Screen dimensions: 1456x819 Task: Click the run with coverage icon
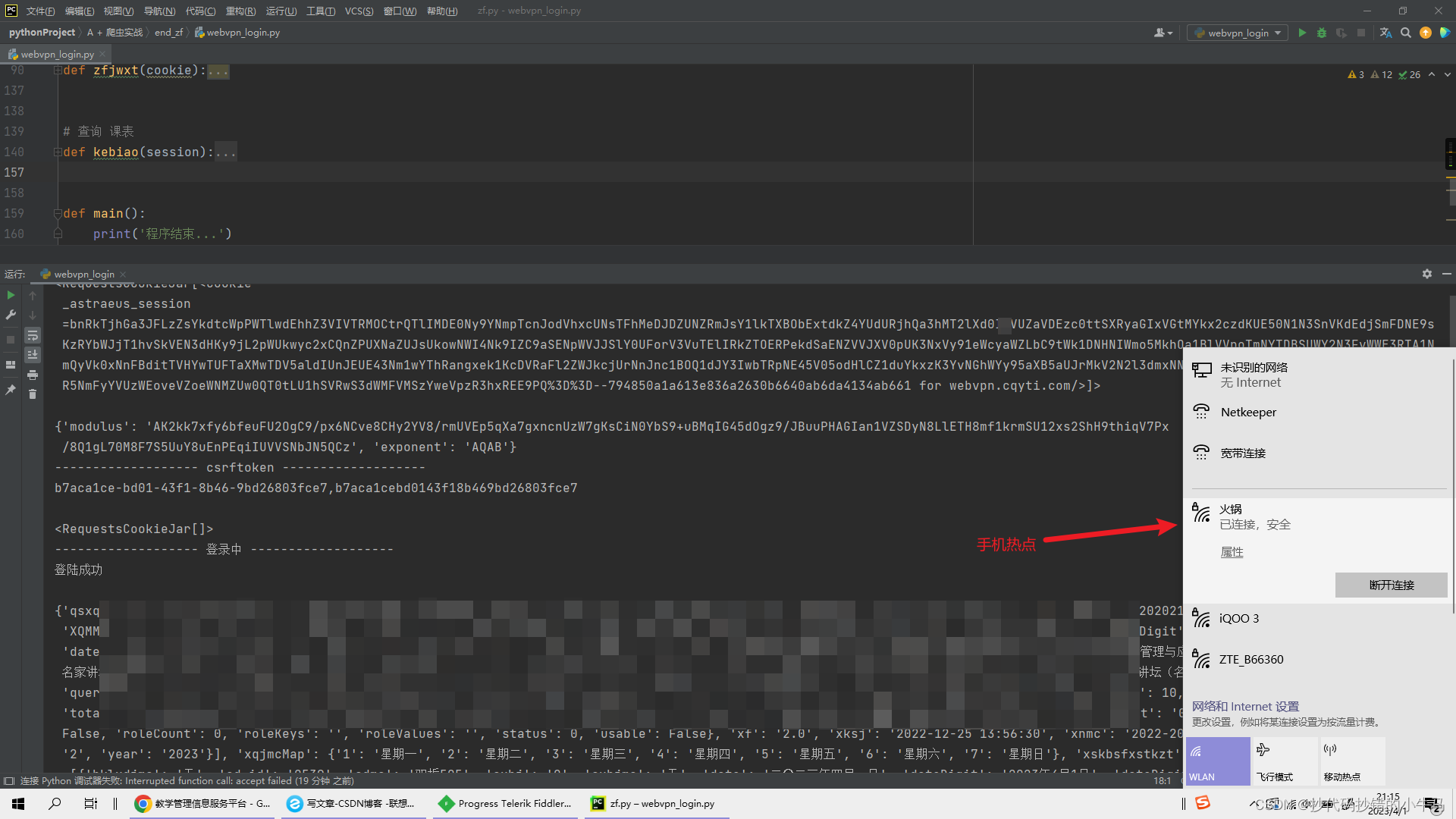(1341, 33)
